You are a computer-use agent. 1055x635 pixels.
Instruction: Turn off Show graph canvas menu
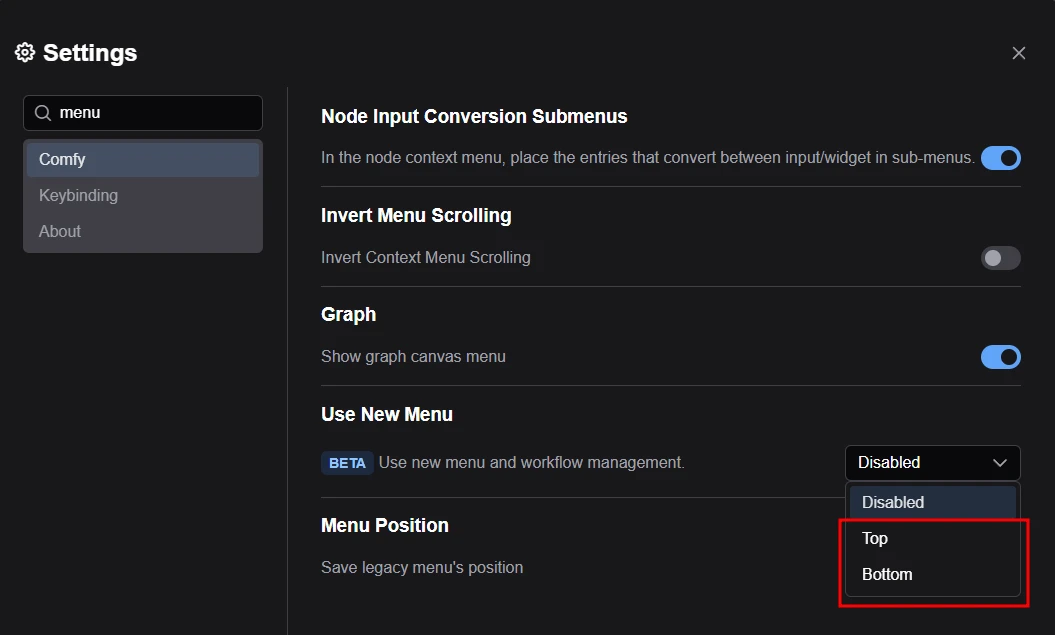pyautogui.click(x=1000, y=357)
